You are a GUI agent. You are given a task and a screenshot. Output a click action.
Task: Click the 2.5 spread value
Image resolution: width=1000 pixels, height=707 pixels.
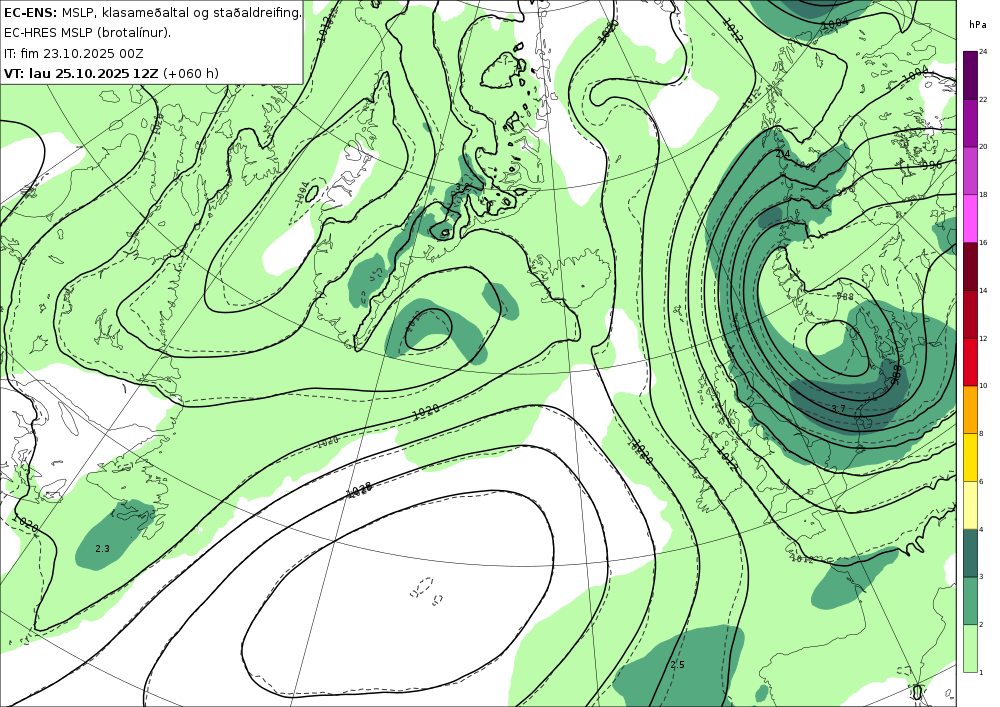click(x=677, y=664)
